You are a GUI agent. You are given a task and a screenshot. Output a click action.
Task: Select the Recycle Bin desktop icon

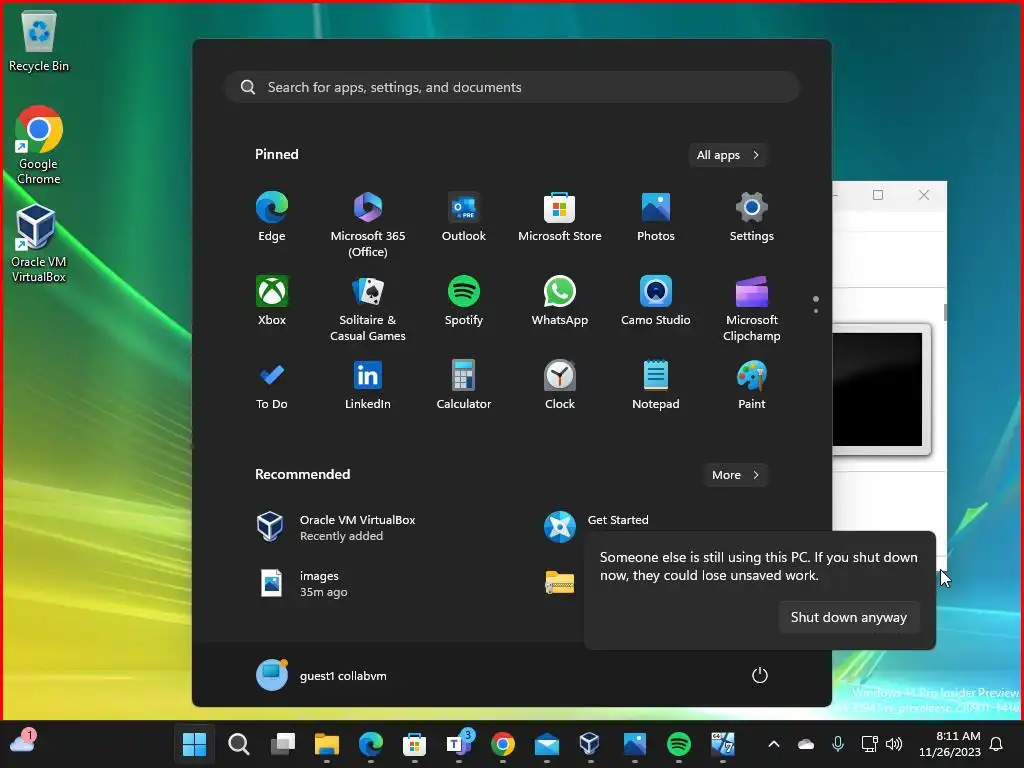click(x=39, y=40)
